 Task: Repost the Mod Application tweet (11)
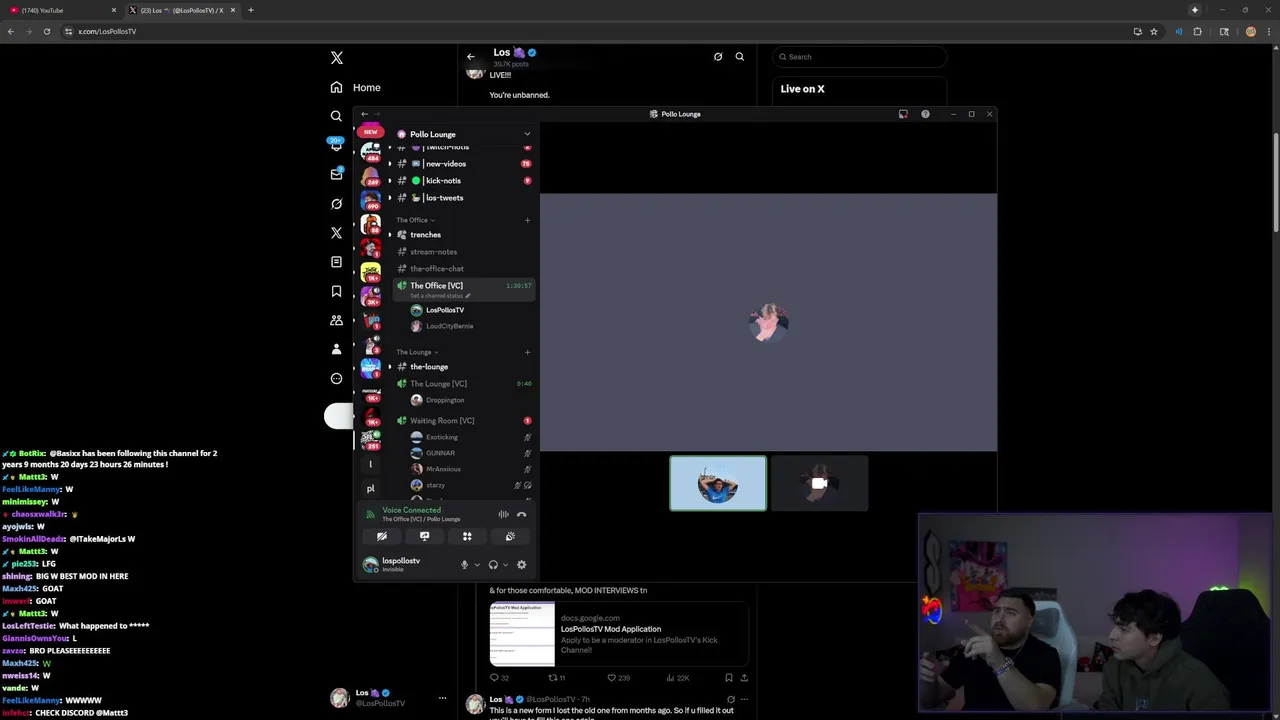pos(556,678)
